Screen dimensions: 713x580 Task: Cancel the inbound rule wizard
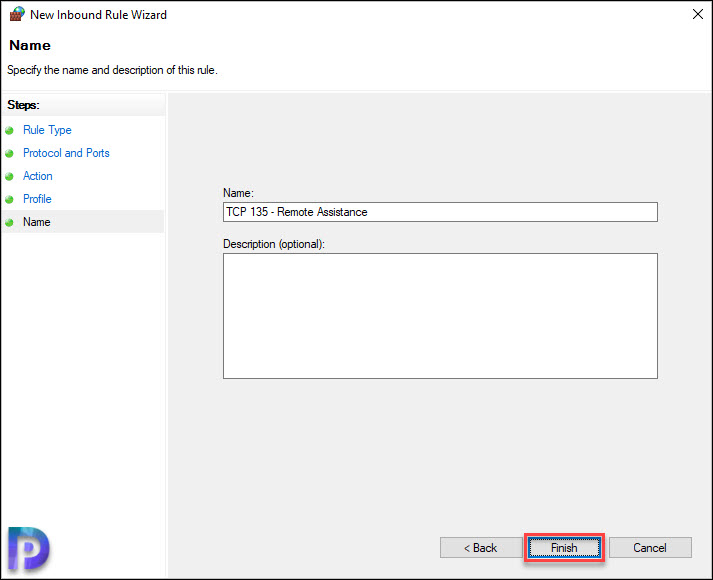[x=650, y=548]
